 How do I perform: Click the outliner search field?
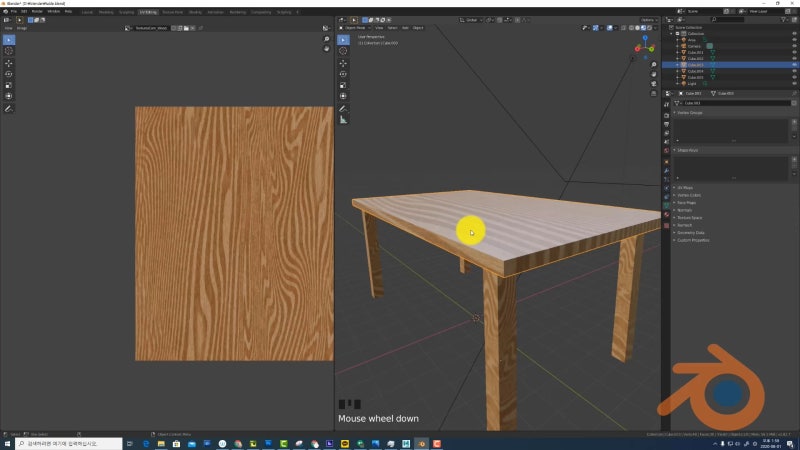[729, 19]
